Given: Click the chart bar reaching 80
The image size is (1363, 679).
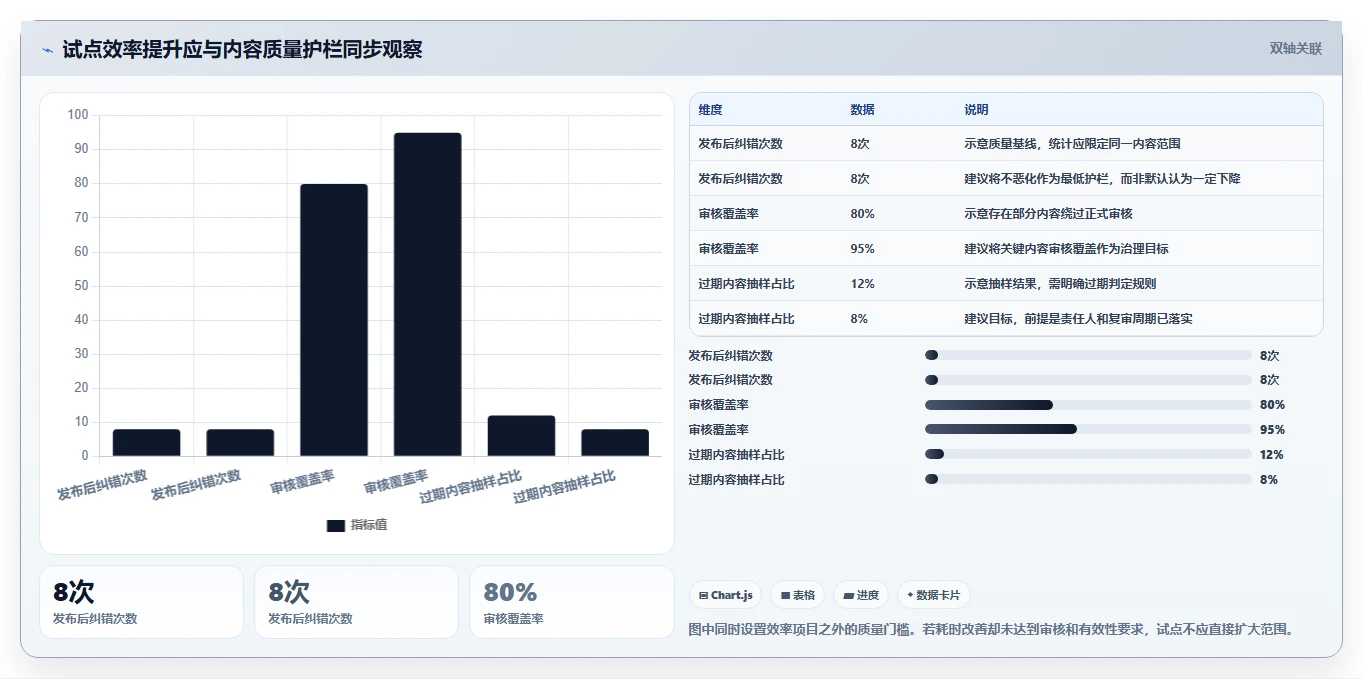Looking at the screenshot, I should [334, 320].
